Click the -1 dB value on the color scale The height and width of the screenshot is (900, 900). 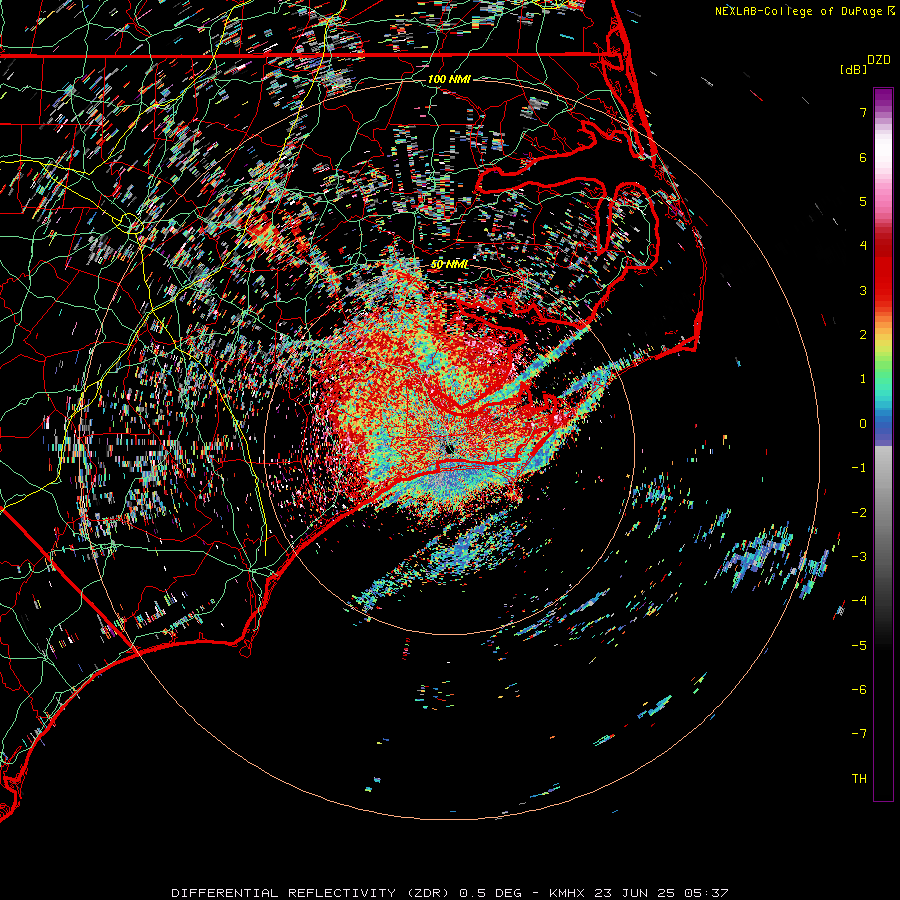tap(859, 468)
